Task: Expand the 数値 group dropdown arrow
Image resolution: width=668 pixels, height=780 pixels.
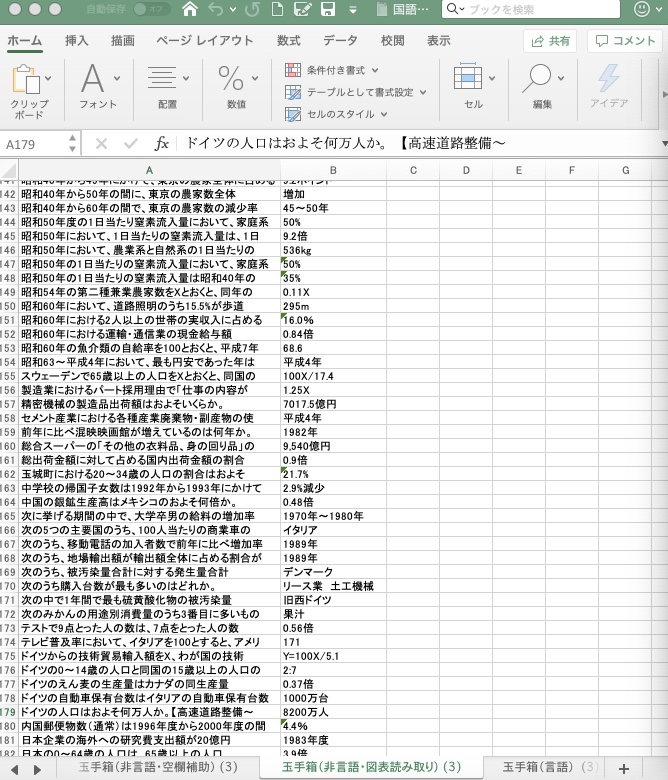Action: (x=255, y=78)
